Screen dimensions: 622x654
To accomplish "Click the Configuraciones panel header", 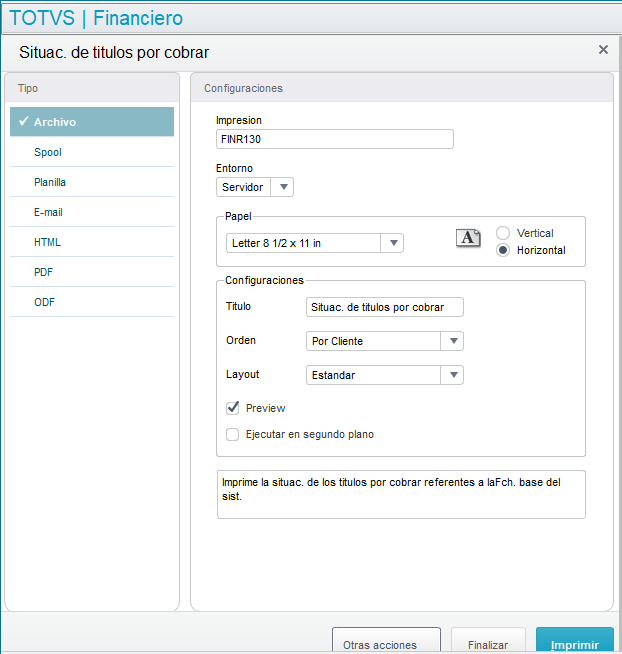I will (402, 88).
